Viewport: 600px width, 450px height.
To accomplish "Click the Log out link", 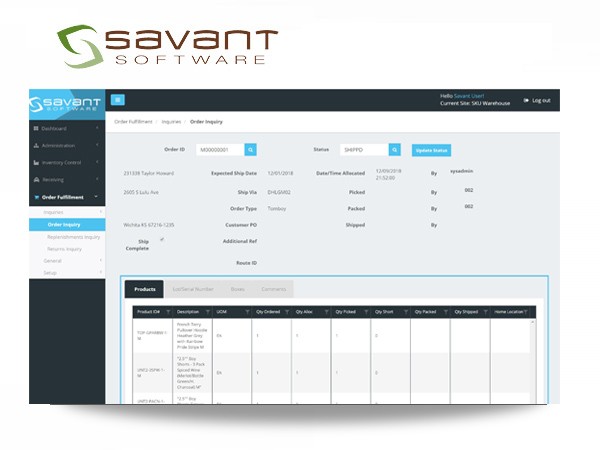I will coord(541,101).
